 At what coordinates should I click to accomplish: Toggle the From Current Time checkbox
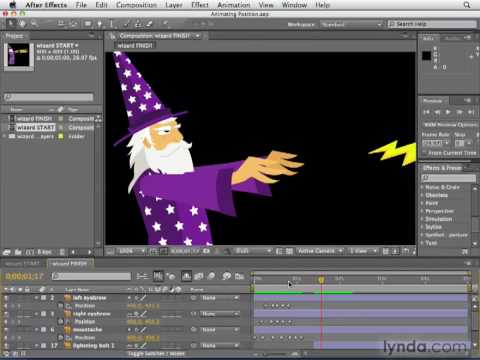point(424,152)
